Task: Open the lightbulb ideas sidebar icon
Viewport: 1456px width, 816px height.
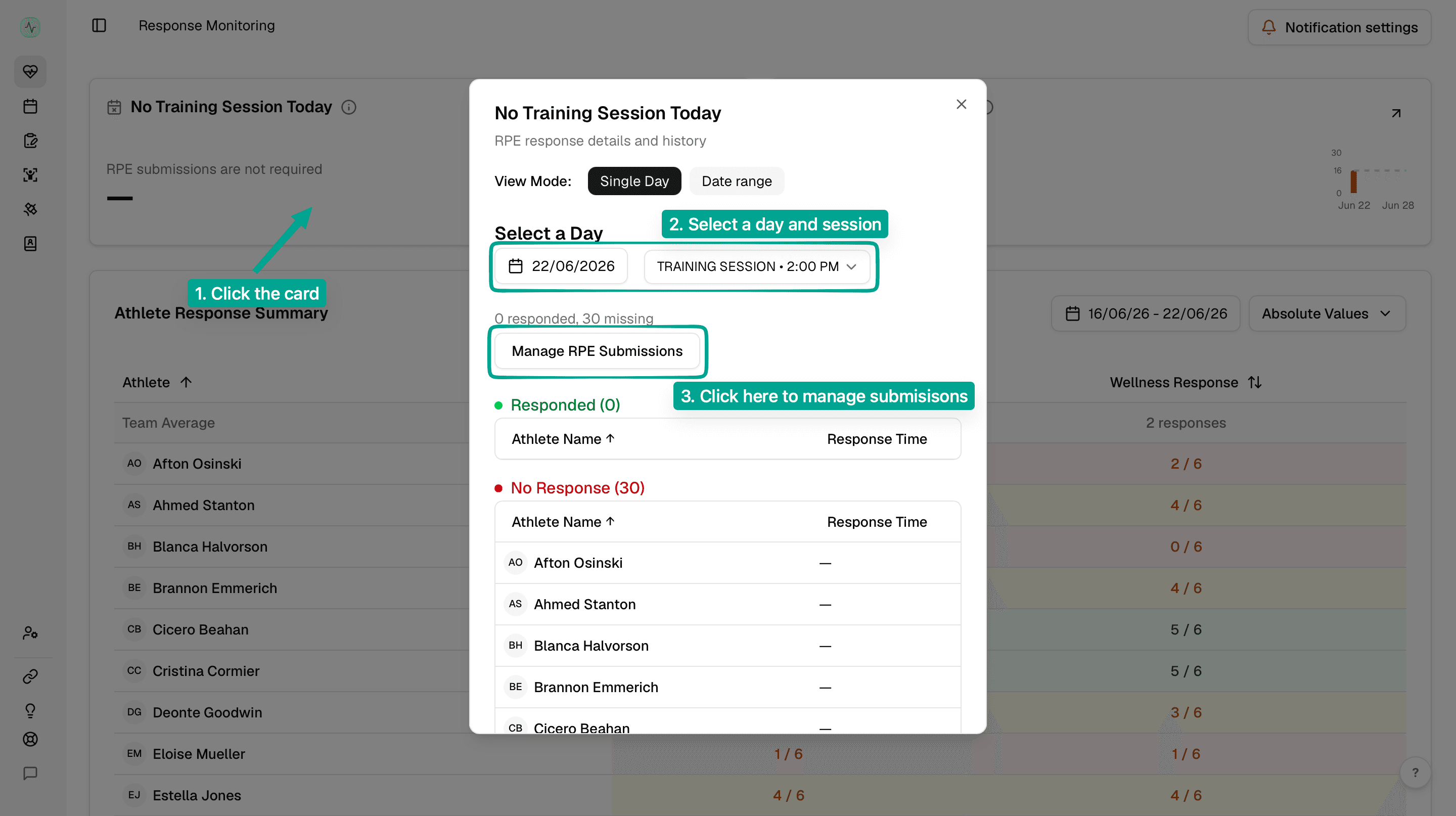Action: (30, 710)
